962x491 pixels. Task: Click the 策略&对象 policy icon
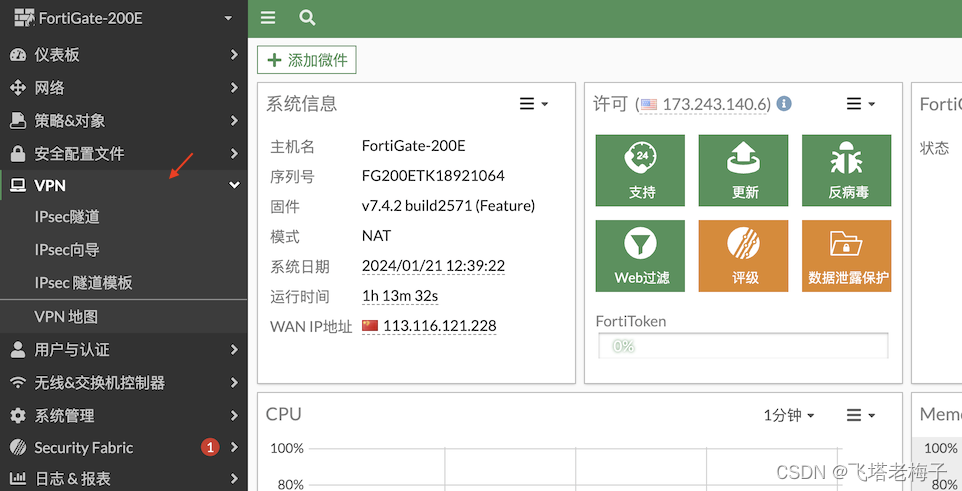18,120
